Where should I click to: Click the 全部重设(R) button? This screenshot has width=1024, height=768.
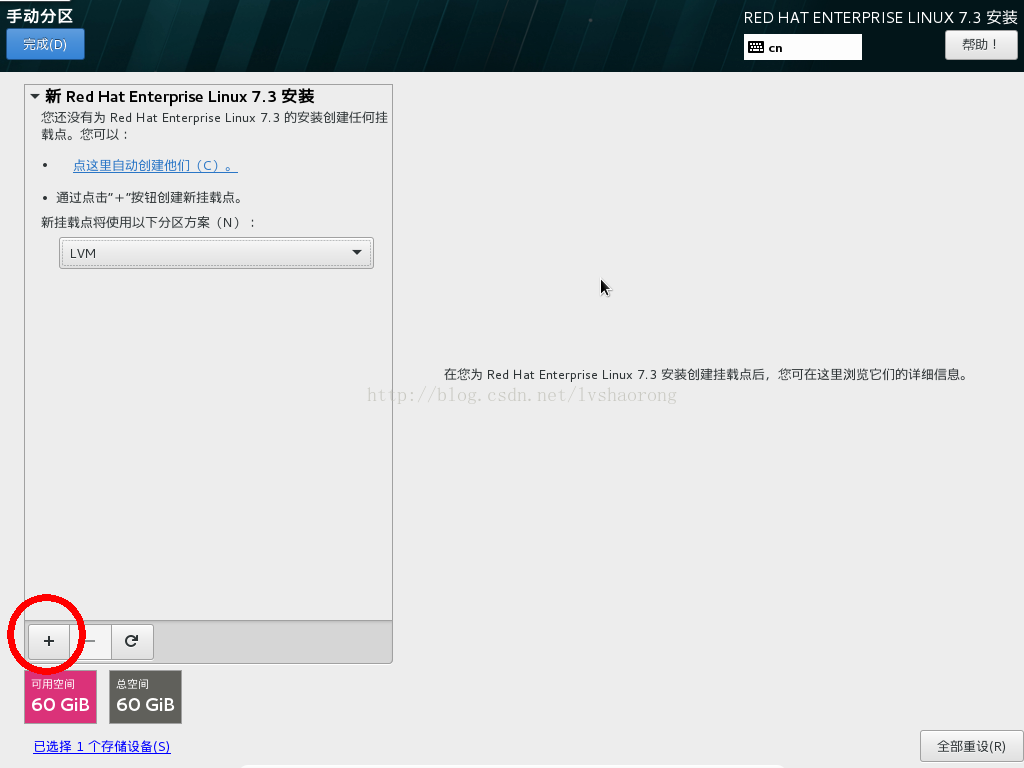click(x=971, y=746)
